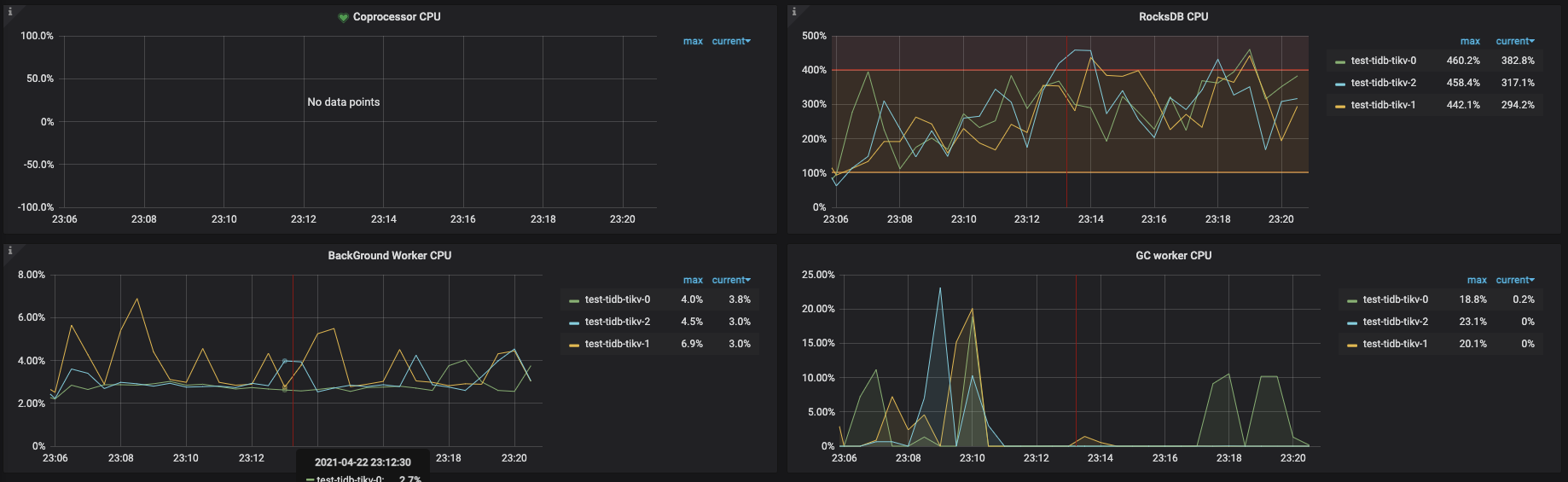Sort GC worker legend by max column
This screenshot has width=1568, height=482.
tap(1477, 280)
